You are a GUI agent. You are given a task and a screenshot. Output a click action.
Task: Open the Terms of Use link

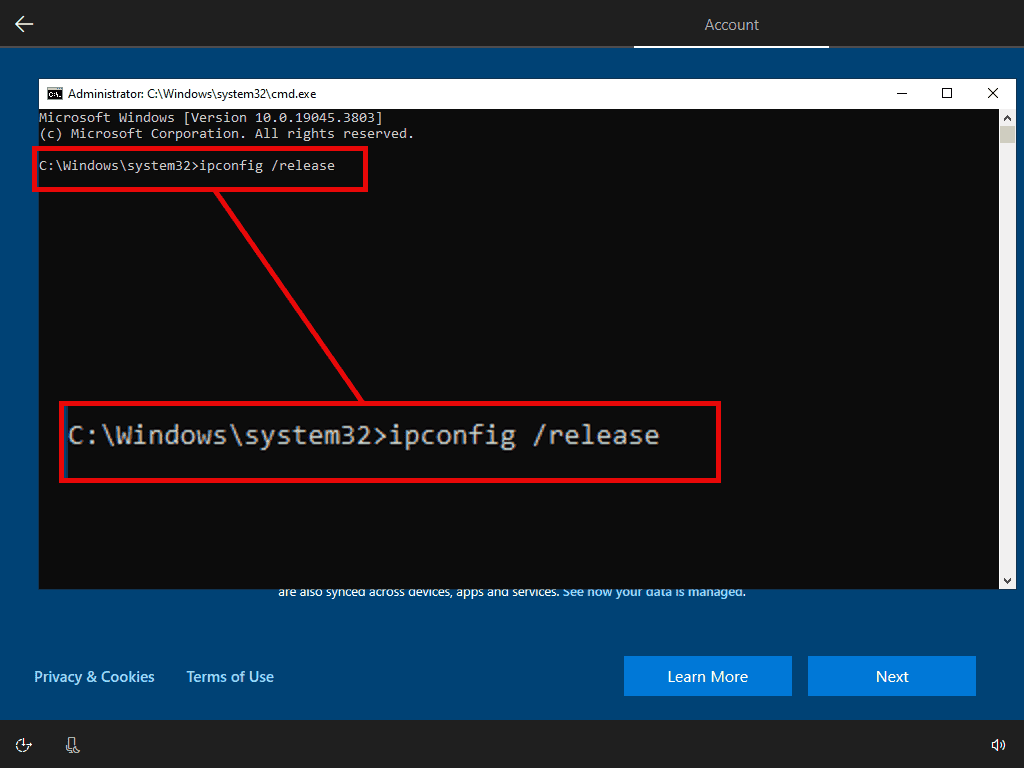point(230,677)
